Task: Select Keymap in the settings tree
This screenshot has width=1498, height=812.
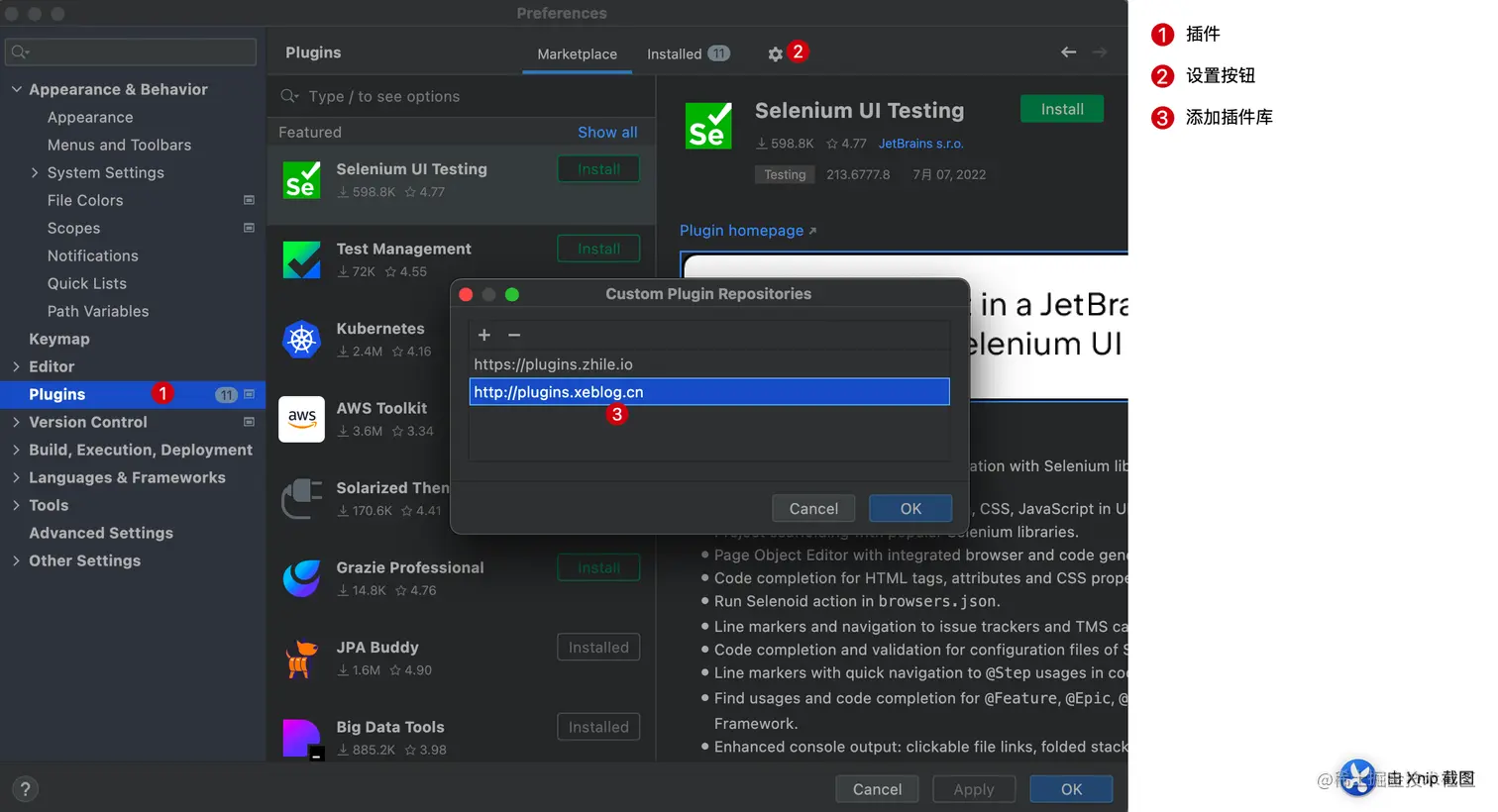Action: pyautogui.click(x=59, y=339)
